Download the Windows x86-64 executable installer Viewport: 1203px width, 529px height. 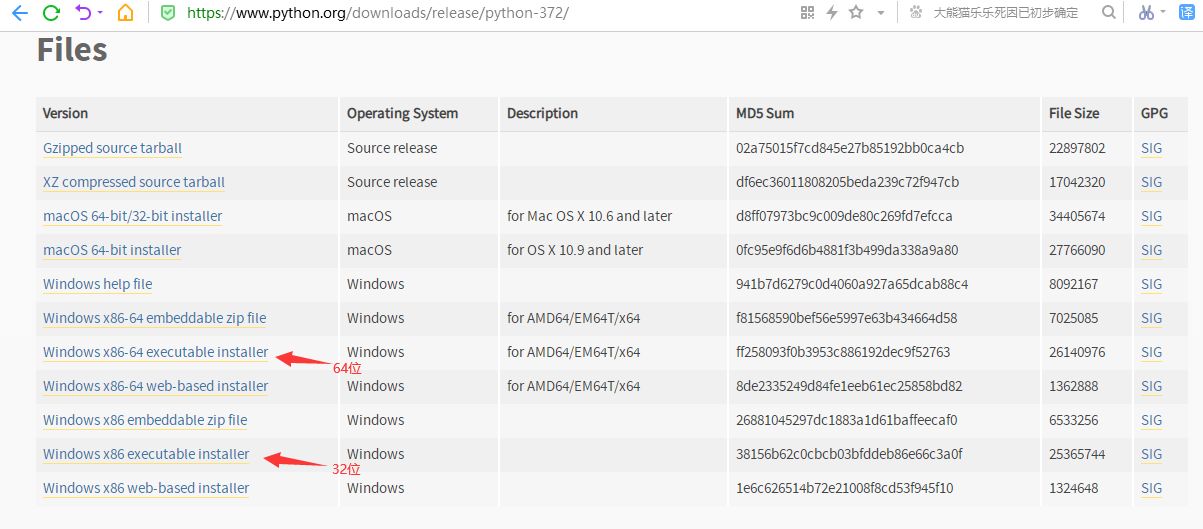tap(155, 352)
